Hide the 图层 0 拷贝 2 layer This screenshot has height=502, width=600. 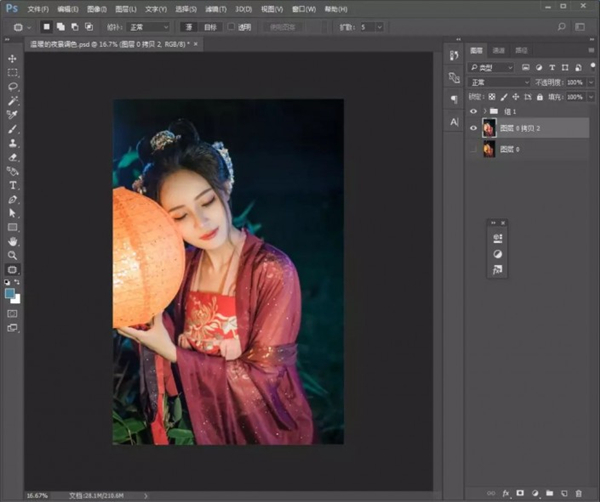(x=474, y=128)
